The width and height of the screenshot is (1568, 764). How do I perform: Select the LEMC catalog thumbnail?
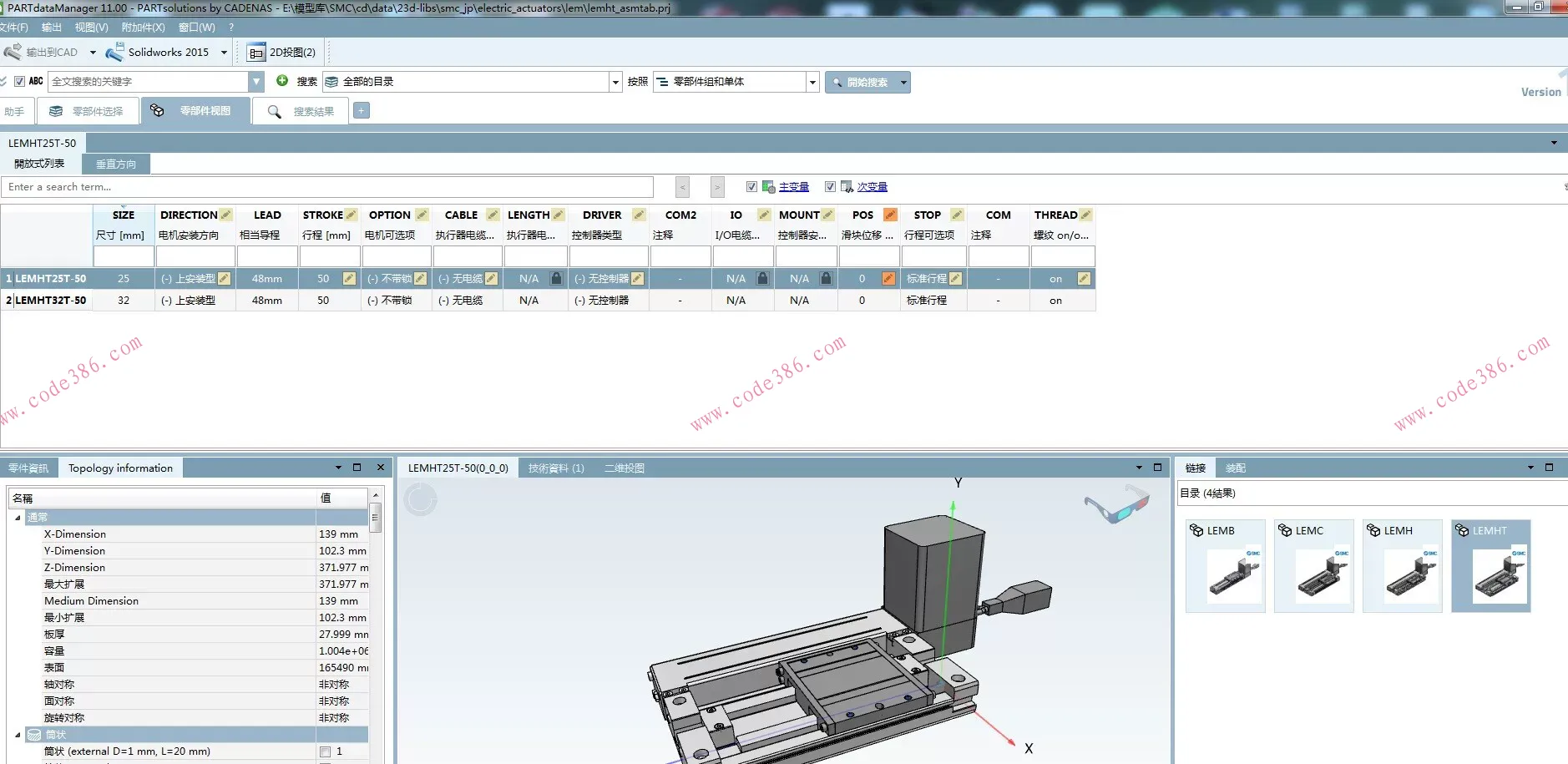pos(1313,566)
